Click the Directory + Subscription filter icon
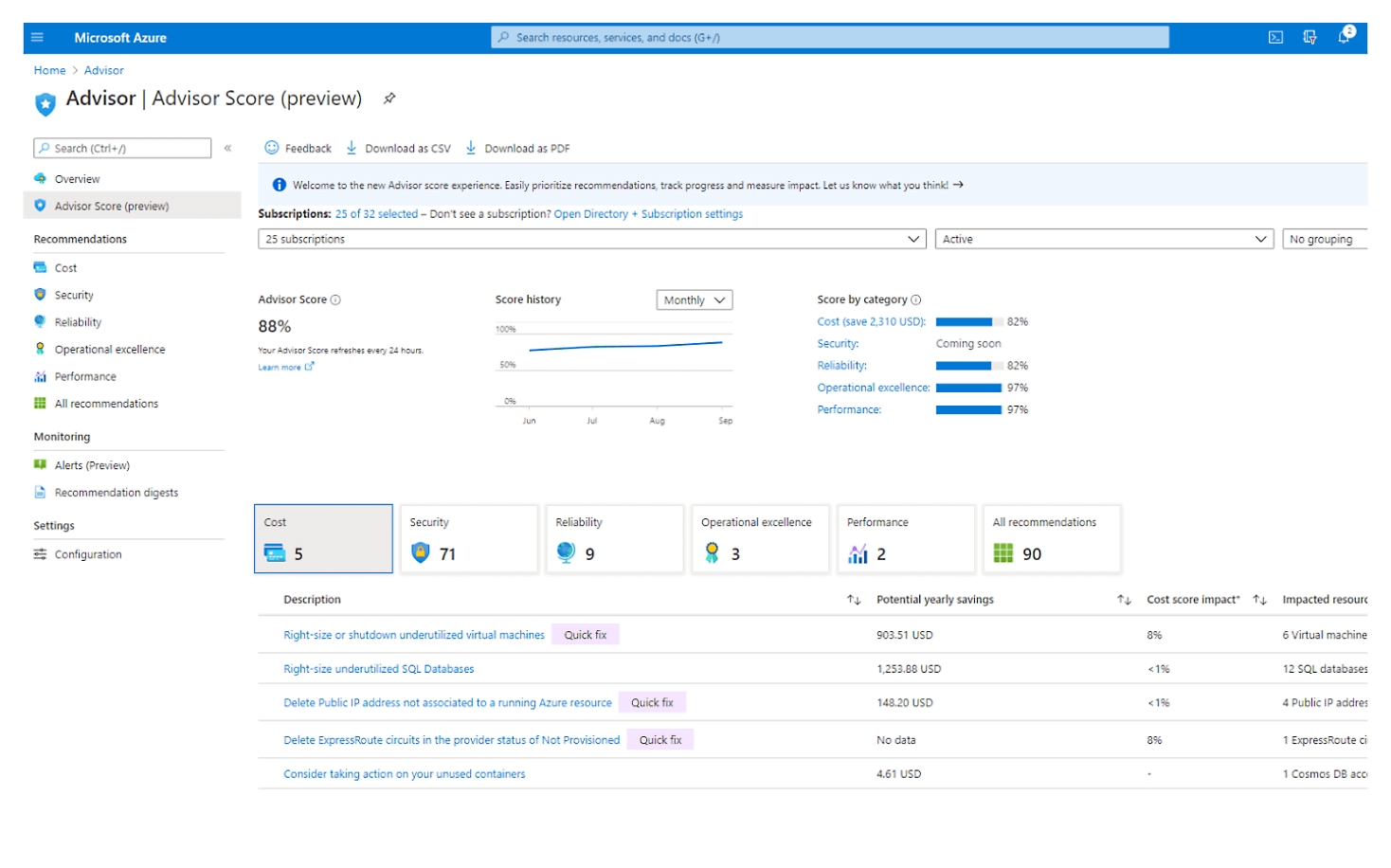 pos(1310,38)
